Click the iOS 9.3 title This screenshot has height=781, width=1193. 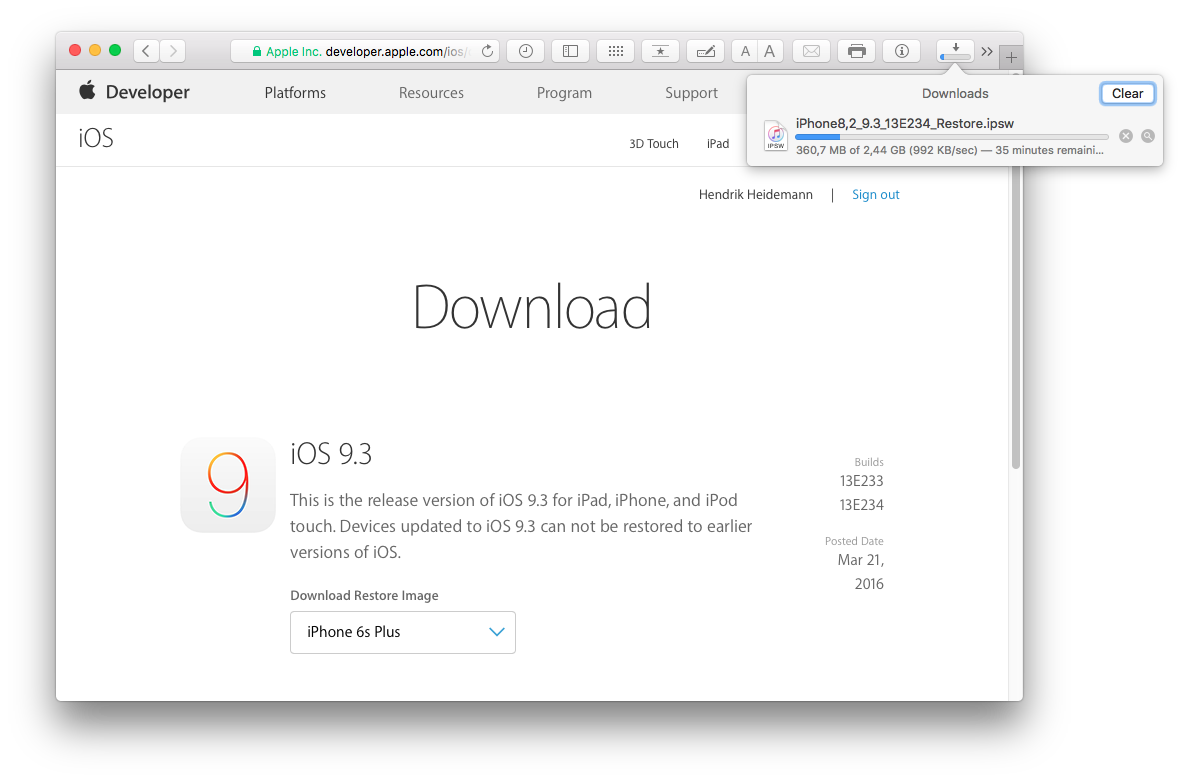(331, 454)
